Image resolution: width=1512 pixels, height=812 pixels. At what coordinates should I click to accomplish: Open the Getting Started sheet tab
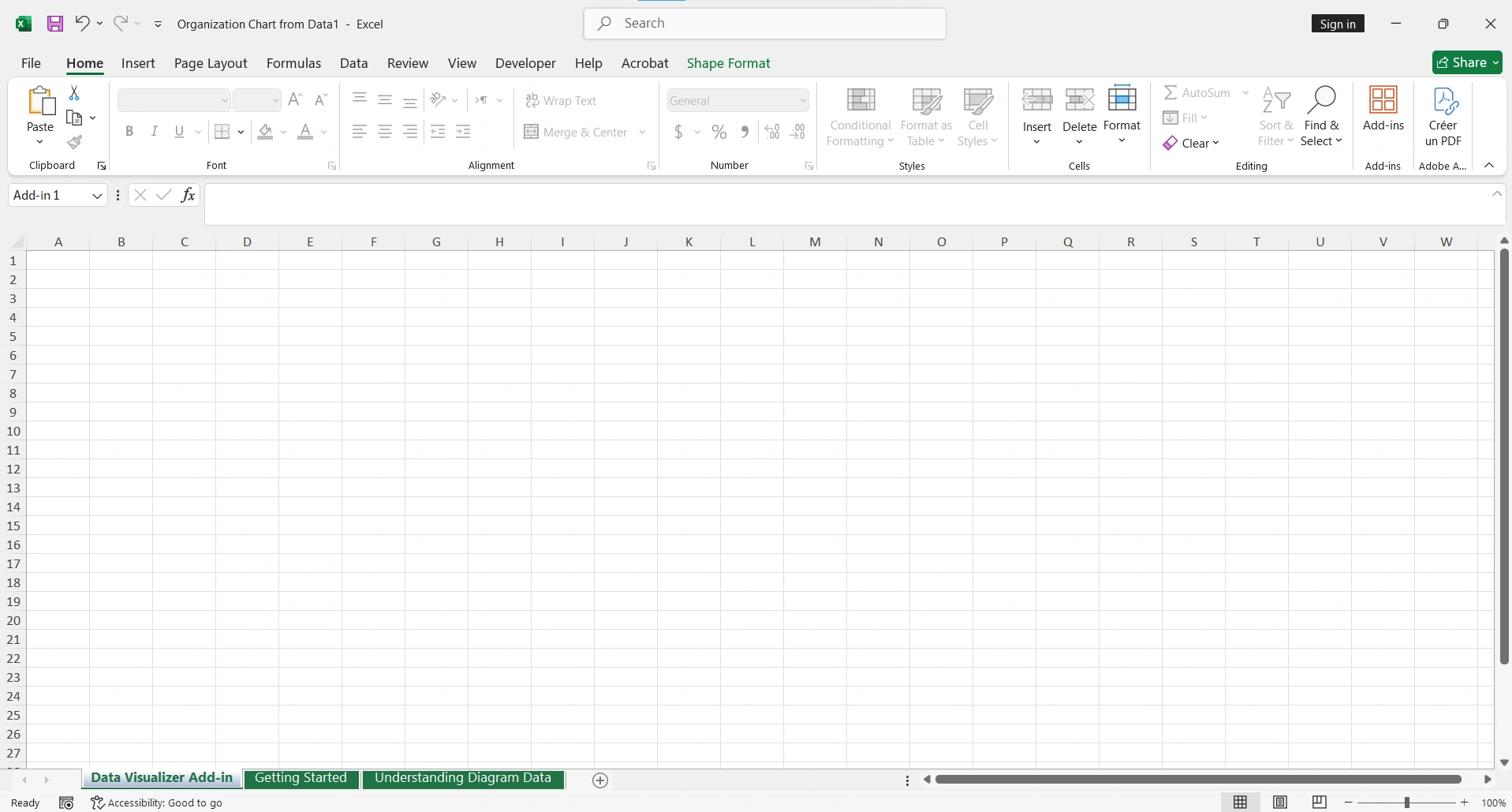pyautogui.click(x=301, y=779)
